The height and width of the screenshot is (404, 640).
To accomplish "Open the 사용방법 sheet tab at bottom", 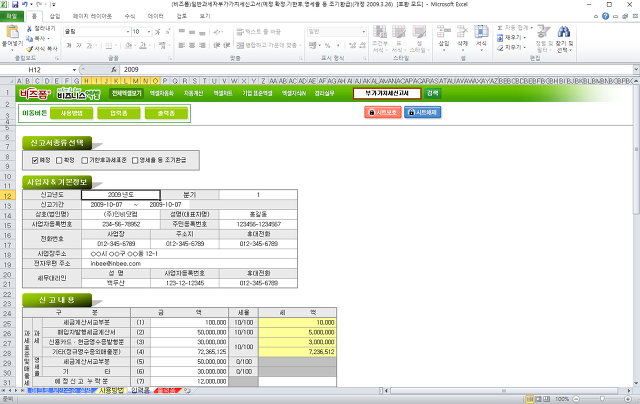I will click(111, 391).
